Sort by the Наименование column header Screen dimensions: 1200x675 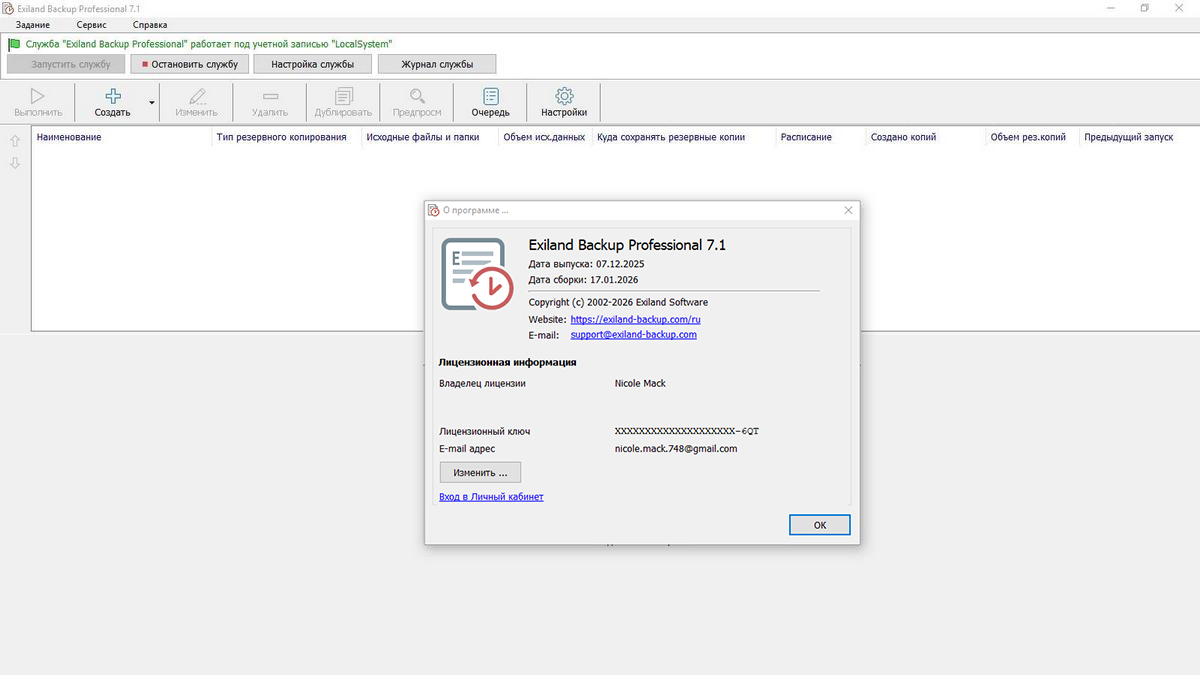click(122, 137)
